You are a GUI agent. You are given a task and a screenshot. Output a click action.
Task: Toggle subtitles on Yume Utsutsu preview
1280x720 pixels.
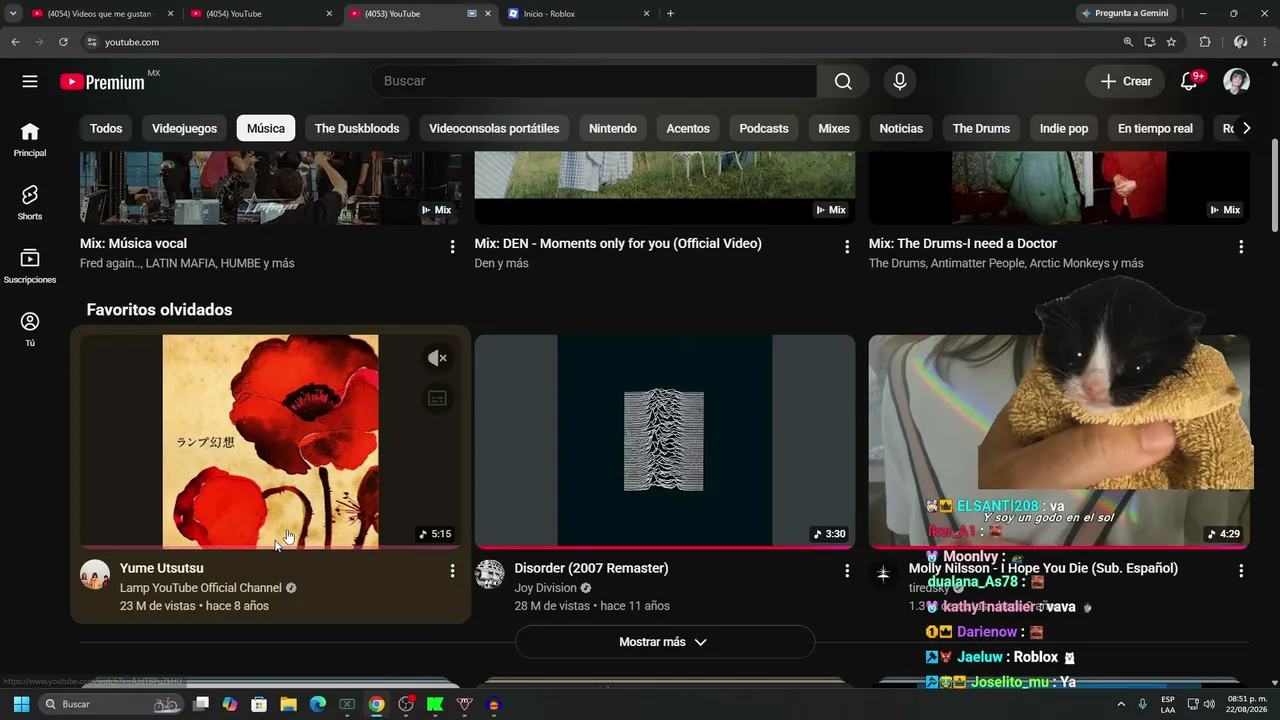[437, 398]
